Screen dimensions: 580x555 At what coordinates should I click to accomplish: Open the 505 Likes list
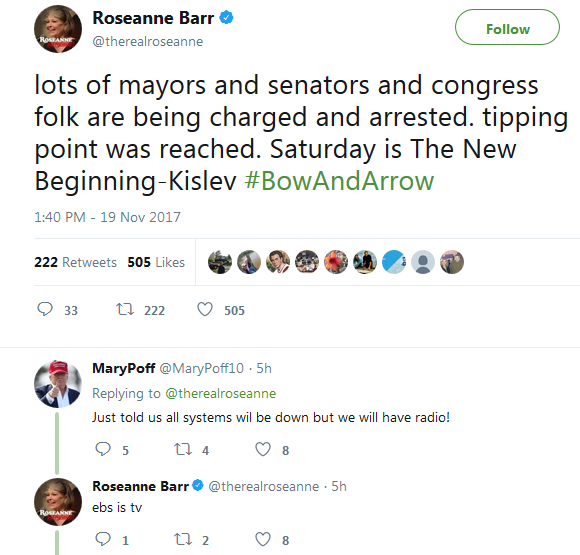(x=156, y=262)
